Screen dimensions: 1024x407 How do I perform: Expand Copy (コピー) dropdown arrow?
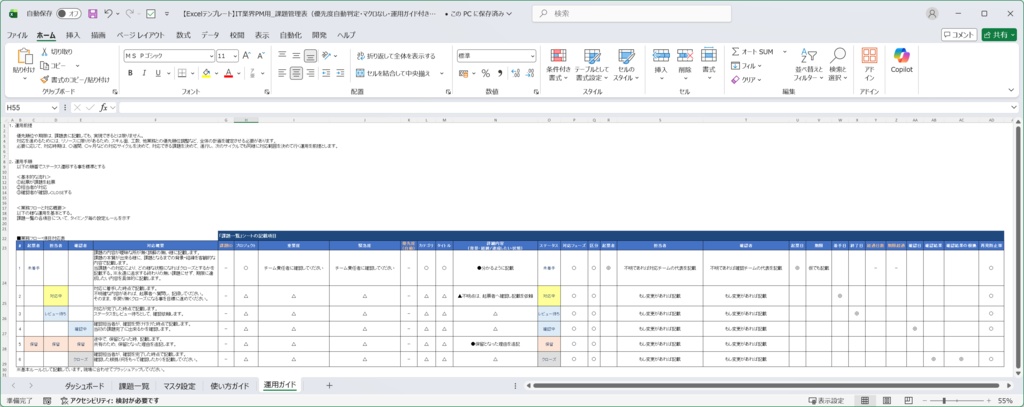[77, 66]
